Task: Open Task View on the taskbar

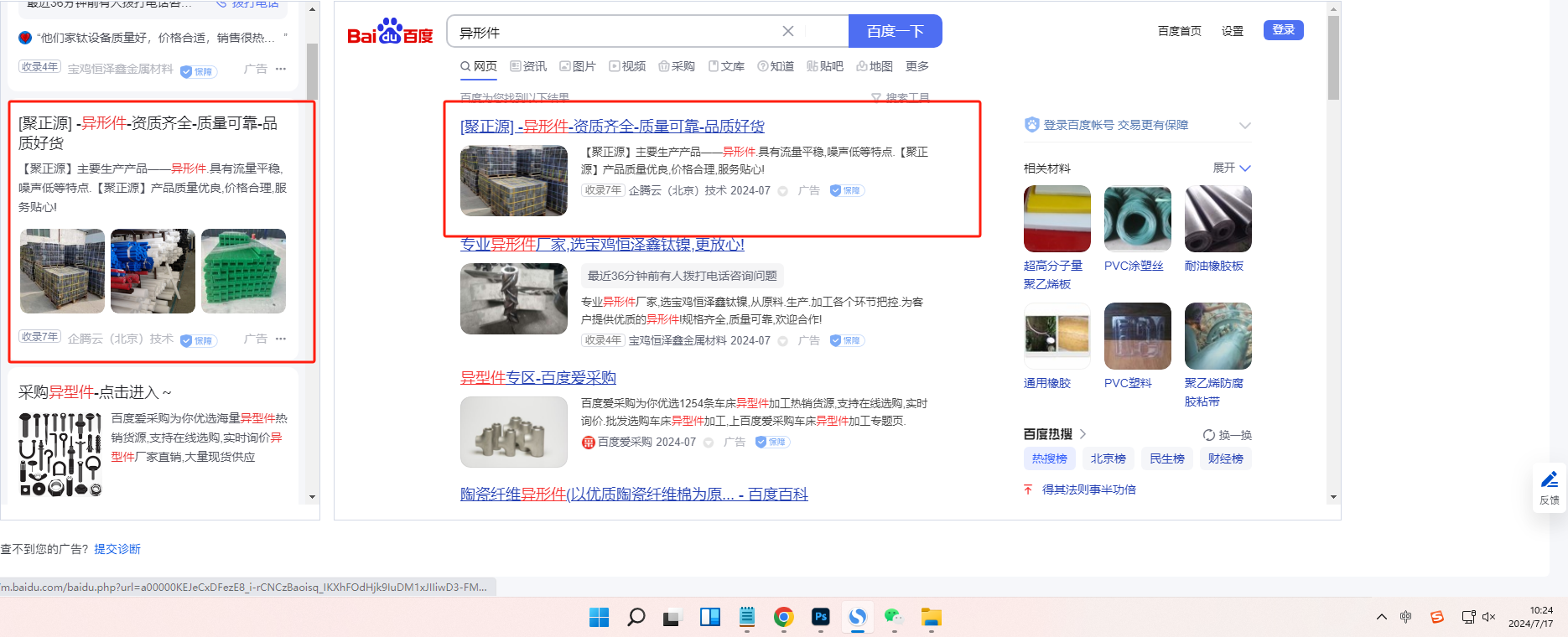Action: click(672, 618)
